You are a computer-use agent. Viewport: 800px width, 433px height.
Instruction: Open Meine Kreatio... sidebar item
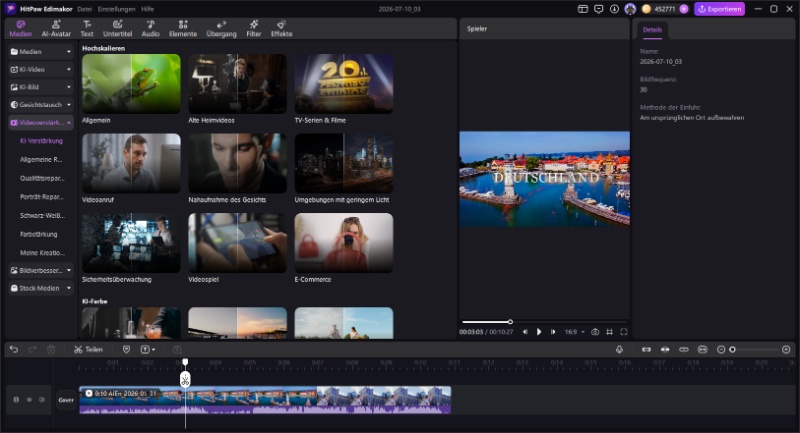point(42,253)
